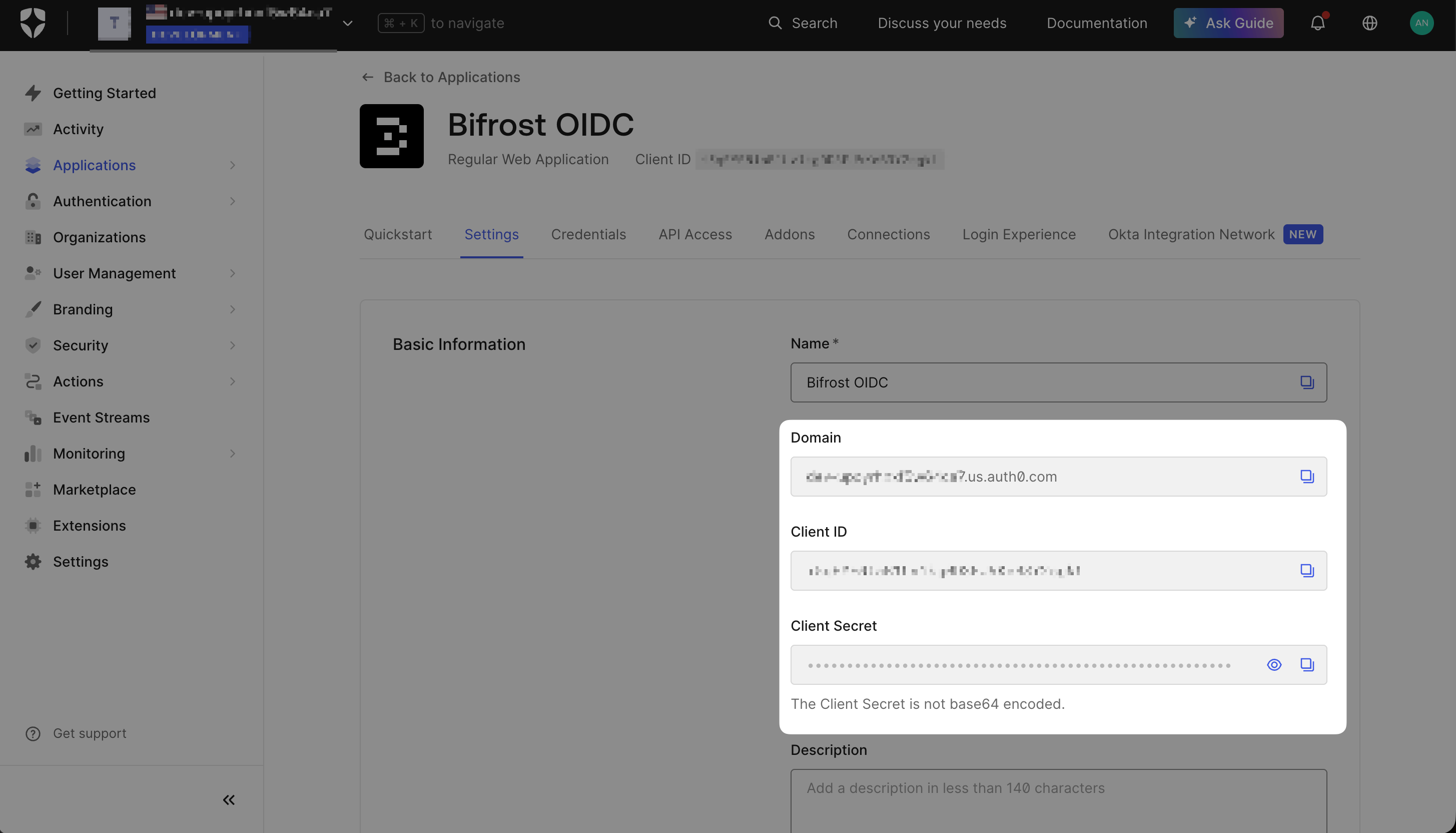Open the AN user avatar menu
The width and height of the screenshot is (1456, 833).
(x=1421, y=23)
